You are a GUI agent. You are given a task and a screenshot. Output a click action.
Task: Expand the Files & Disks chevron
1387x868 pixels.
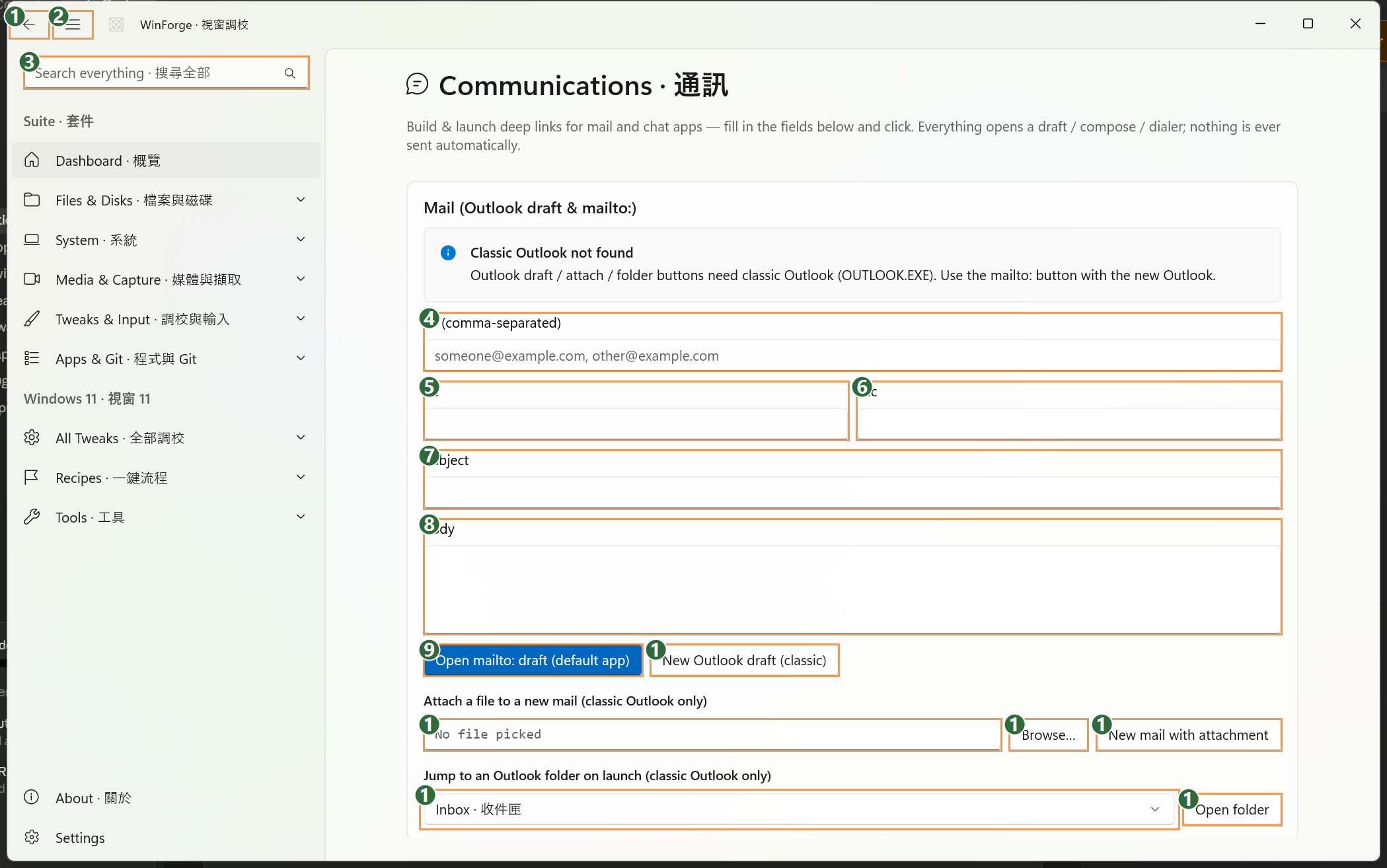tap(301, 200)
